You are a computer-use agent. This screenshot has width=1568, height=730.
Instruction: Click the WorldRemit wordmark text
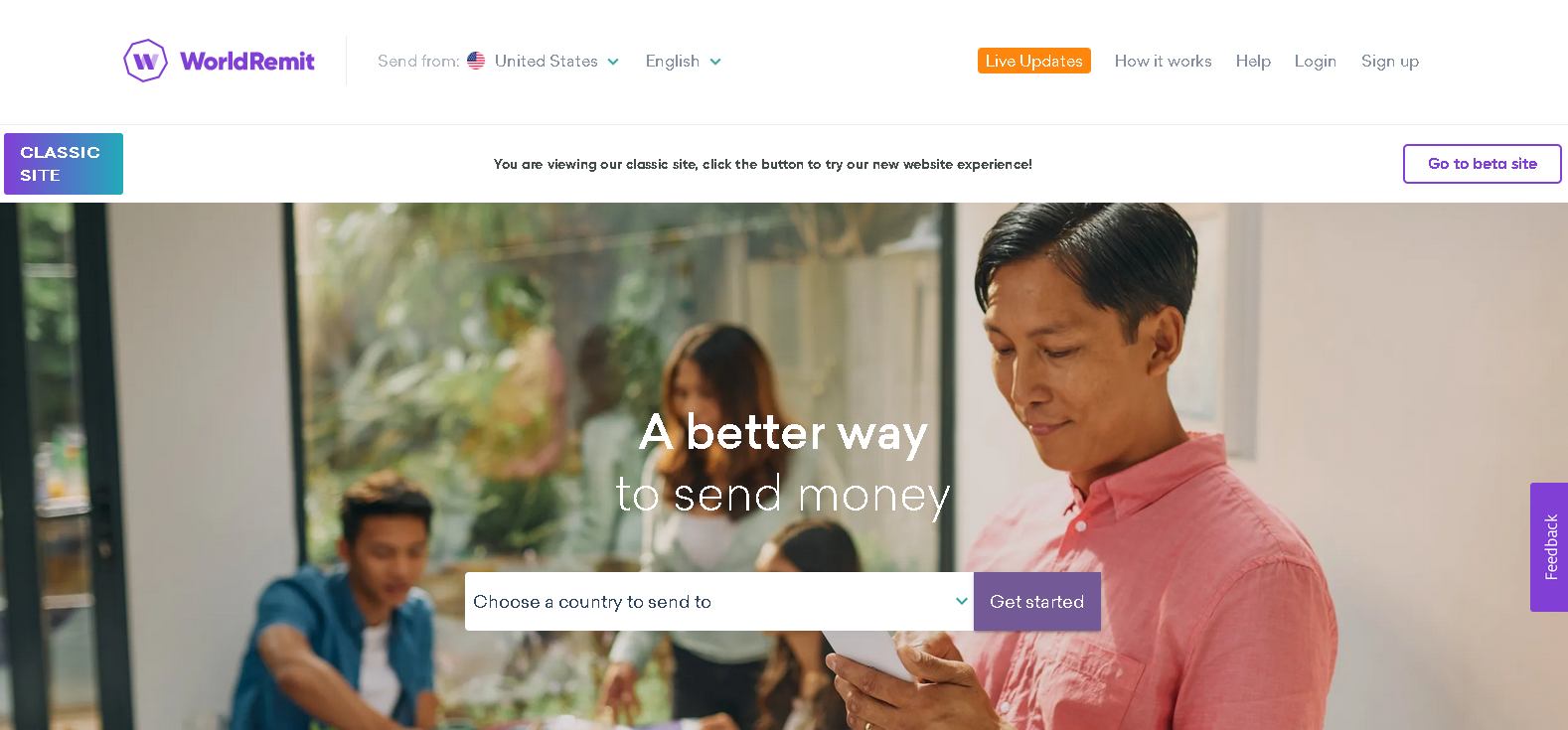point(247,62)
